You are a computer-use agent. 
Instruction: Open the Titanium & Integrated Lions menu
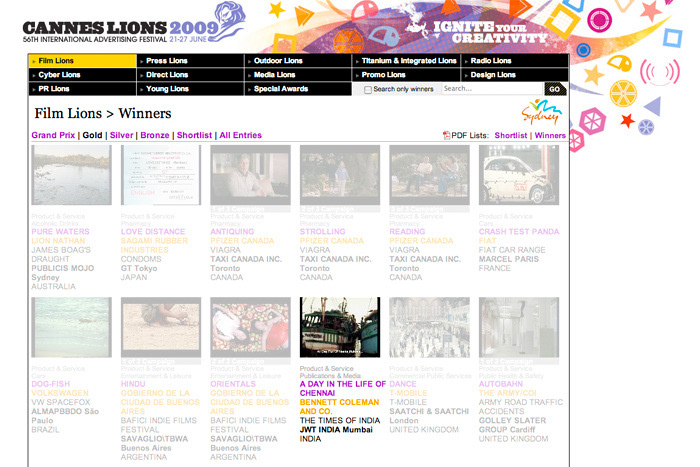(406, 61)
